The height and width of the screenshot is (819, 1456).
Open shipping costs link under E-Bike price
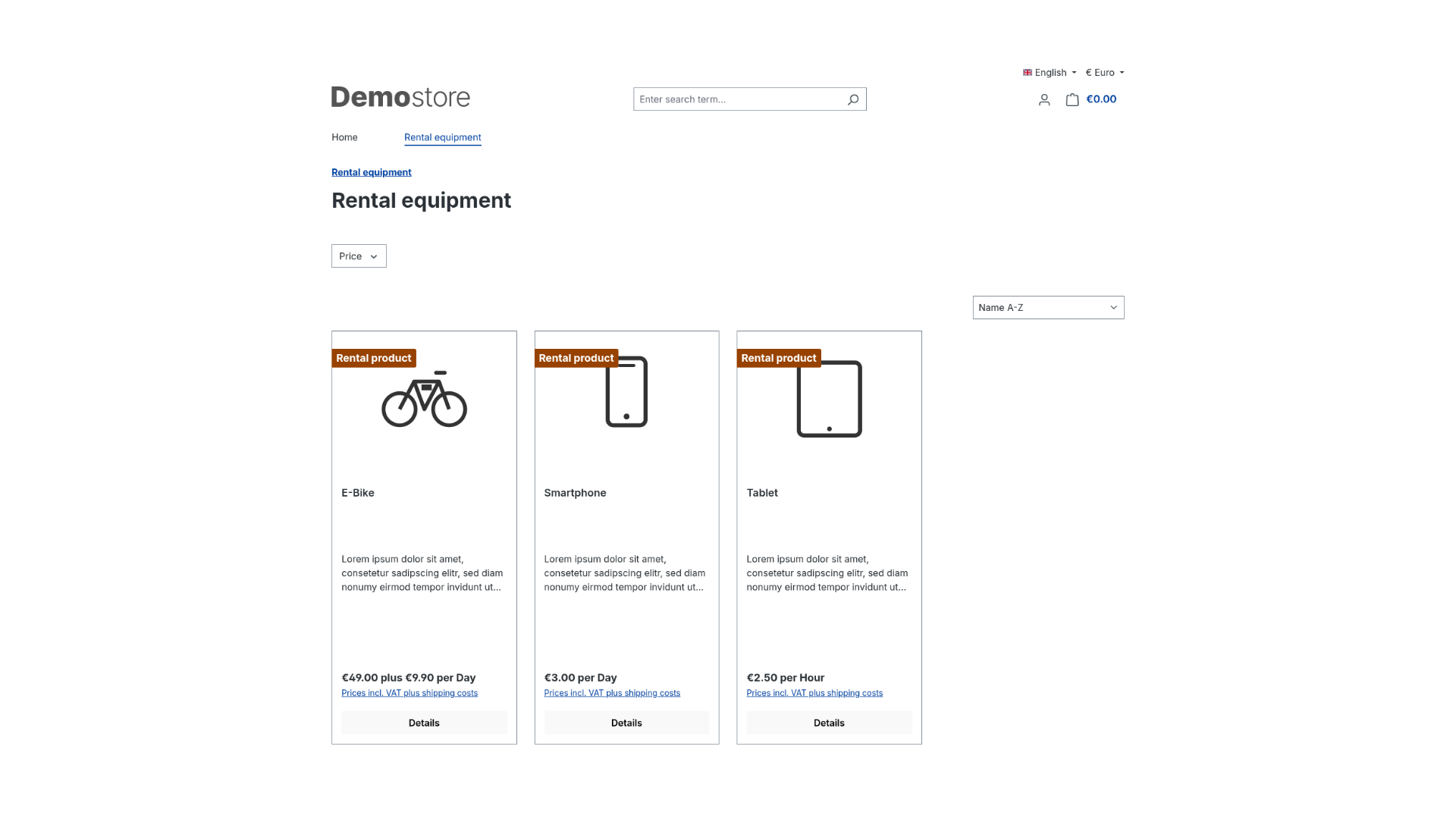click(x=409, y=693)
